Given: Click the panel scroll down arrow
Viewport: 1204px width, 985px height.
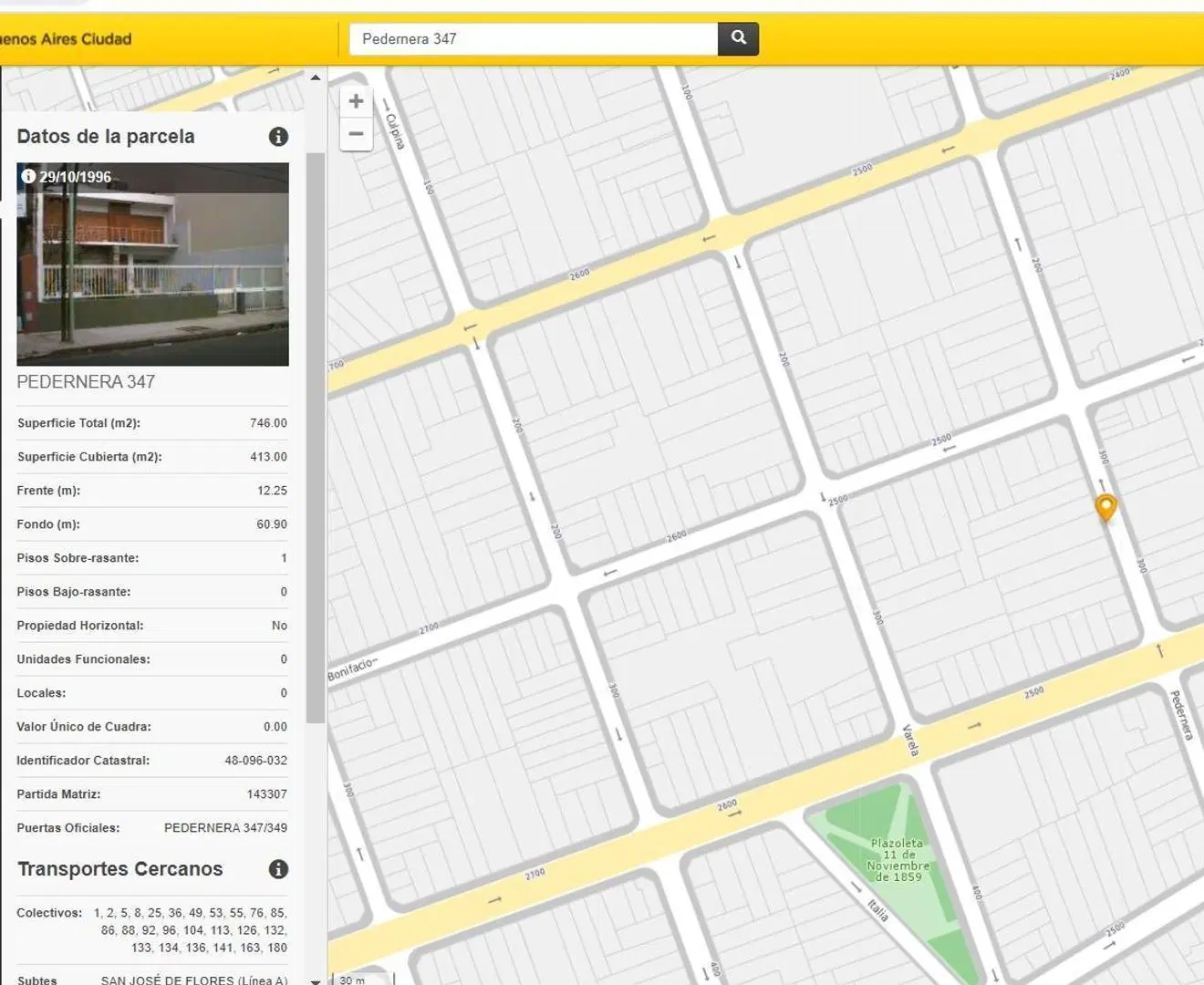Looking at the screenshot, I should pyautogui.click(x=316, y=980).
